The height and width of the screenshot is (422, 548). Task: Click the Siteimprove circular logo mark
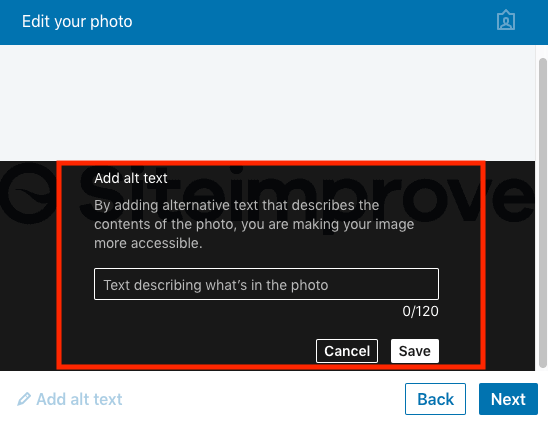click(x=29, y=194)
